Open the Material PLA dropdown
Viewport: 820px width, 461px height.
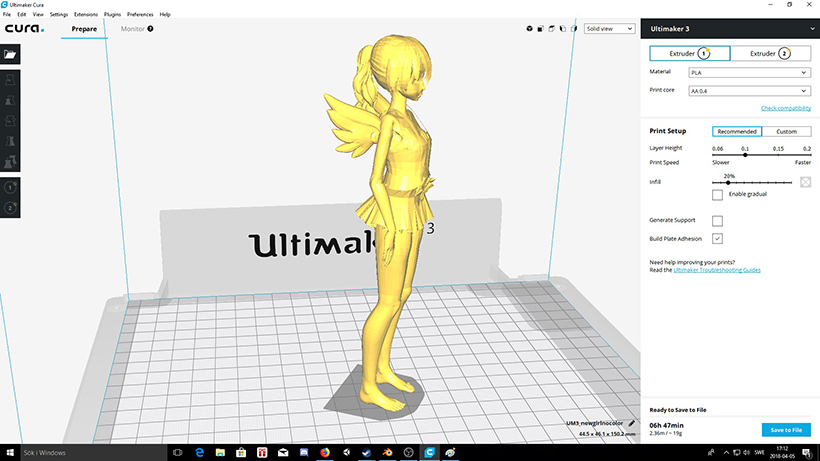[x=749, y=73]
